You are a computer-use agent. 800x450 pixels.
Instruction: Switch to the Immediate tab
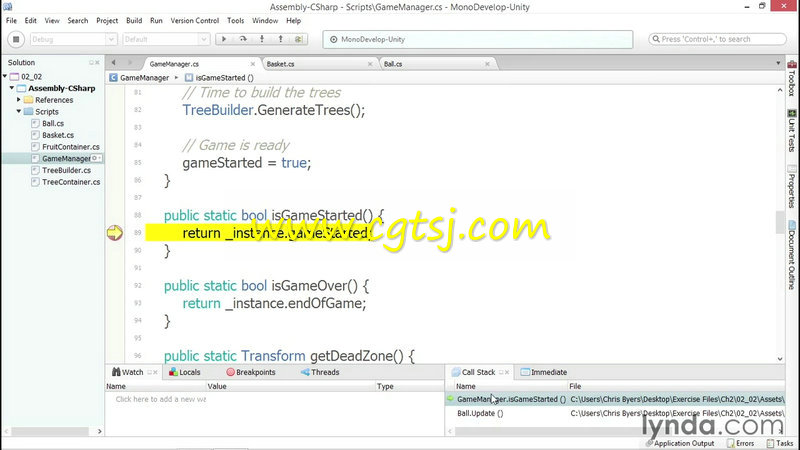click(544, 372)
